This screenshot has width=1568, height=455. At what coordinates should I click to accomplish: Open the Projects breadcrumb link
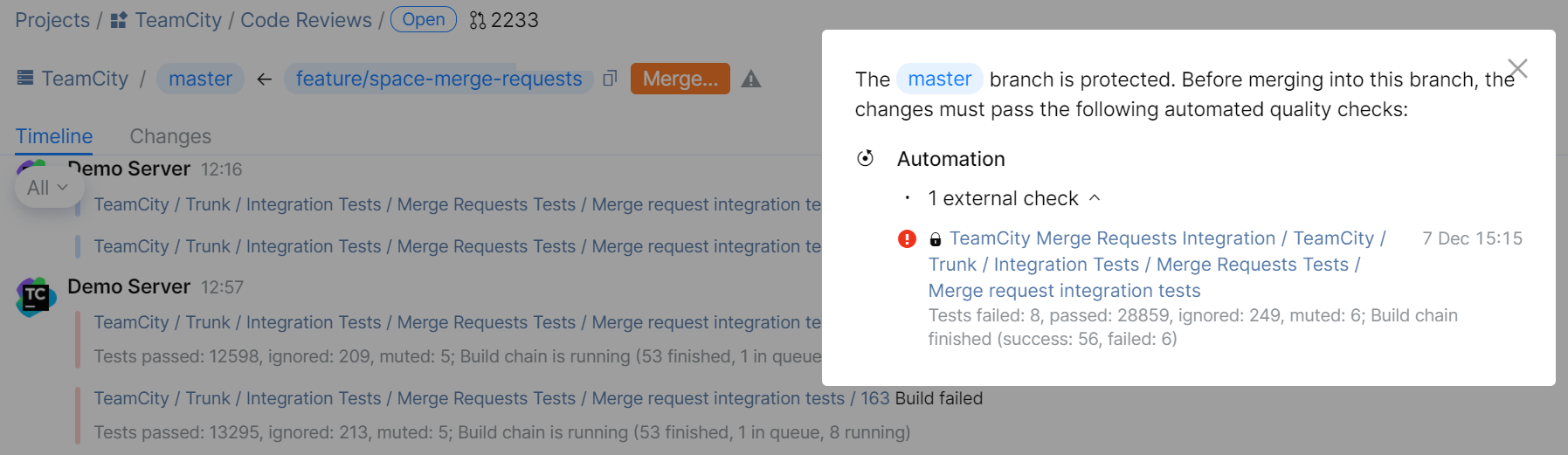(52, 20)
